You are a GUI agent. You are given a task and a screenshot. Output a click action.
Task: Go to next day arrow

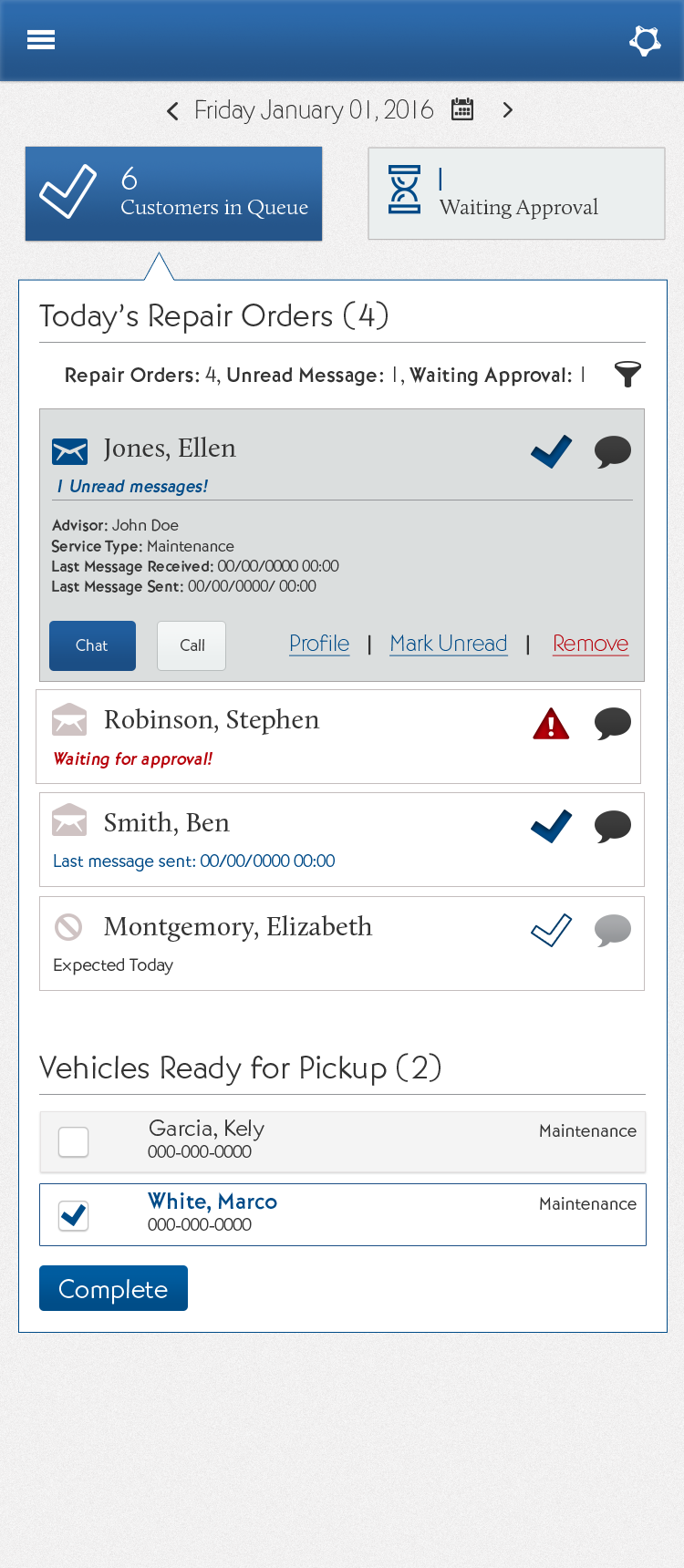pos(508,110)
